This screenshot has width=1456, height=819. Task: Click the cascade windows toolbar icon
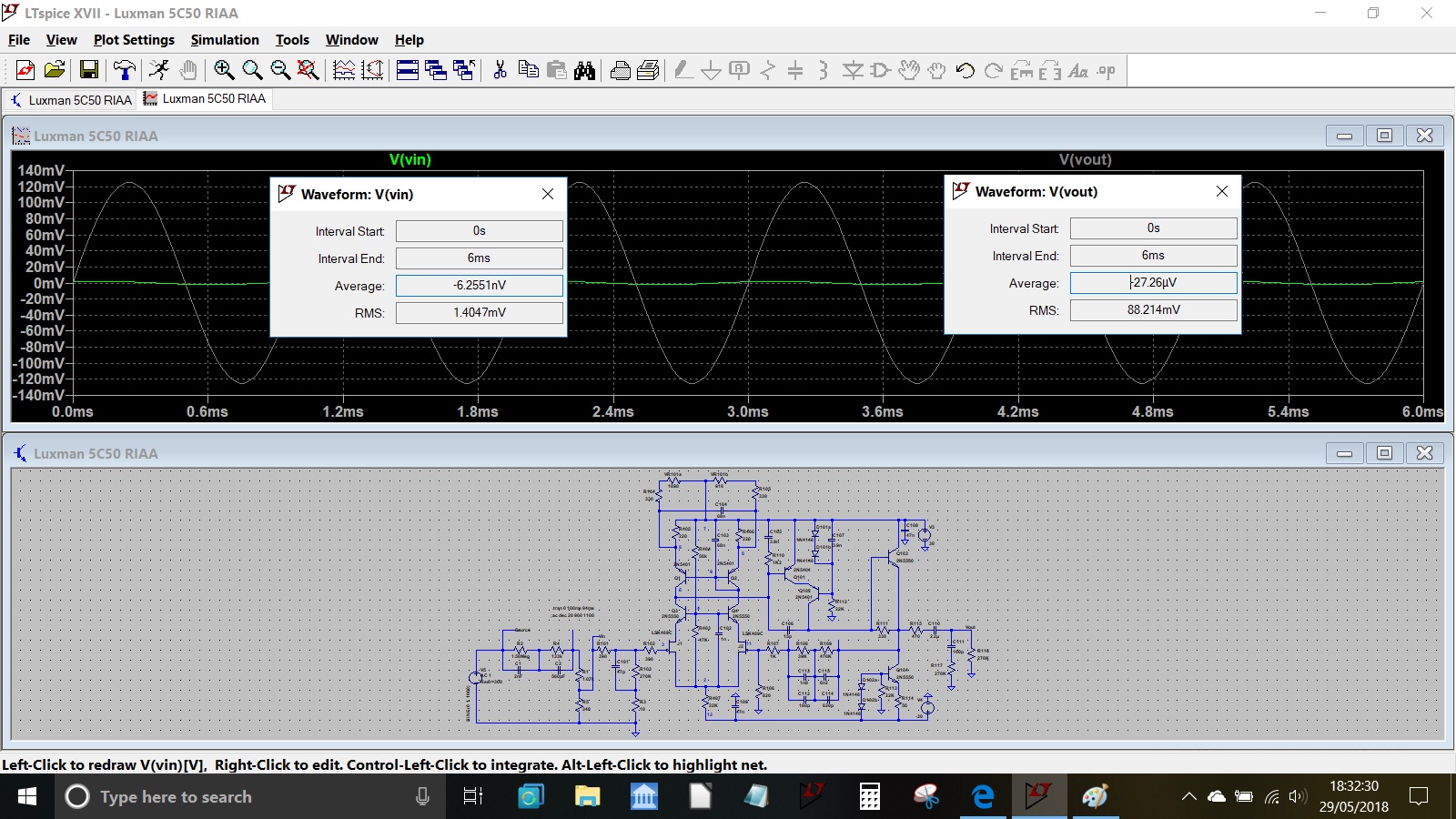point(436,70)
